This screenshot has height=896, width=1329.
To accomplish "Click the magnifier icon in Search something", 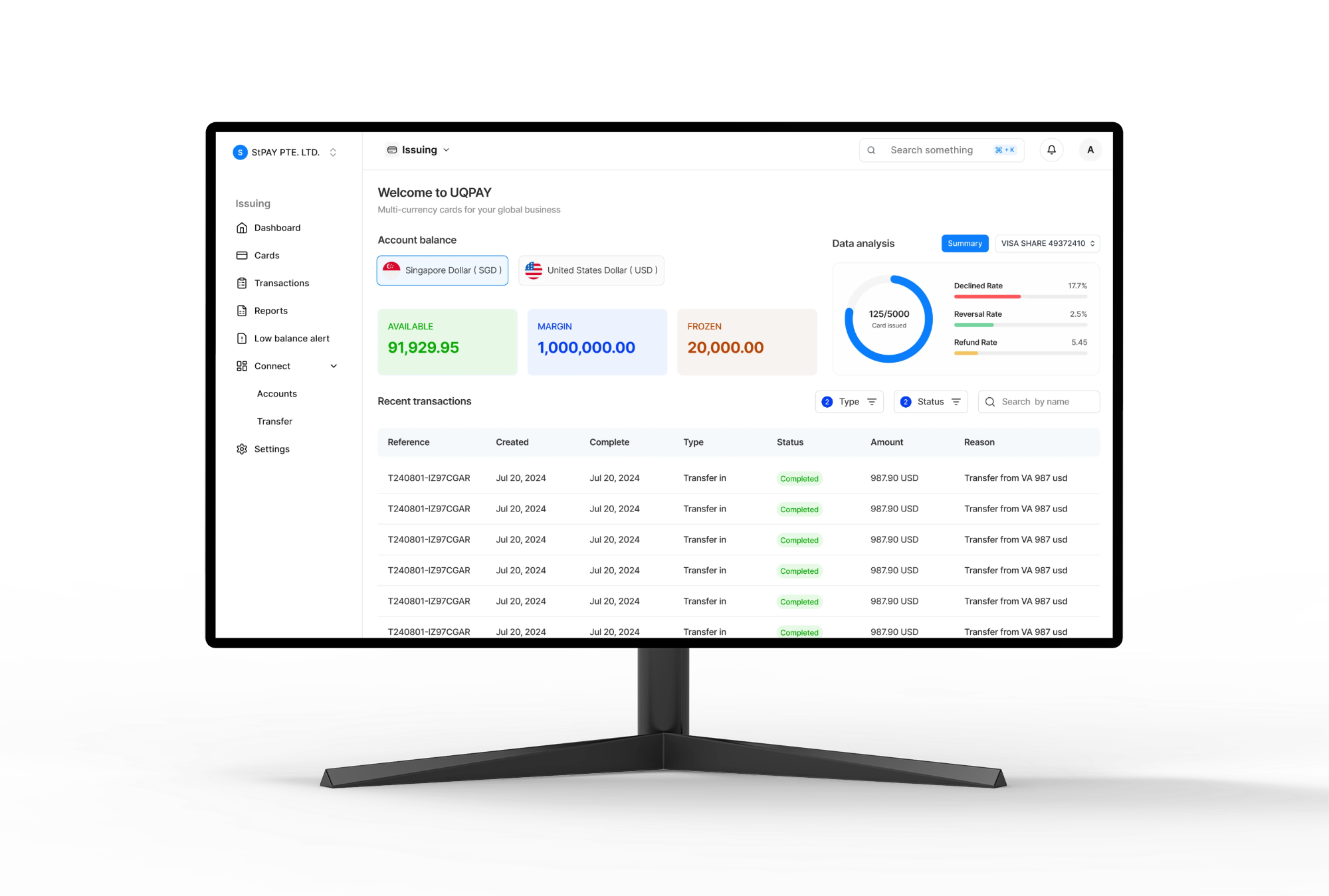I will [x=871, y=150].
